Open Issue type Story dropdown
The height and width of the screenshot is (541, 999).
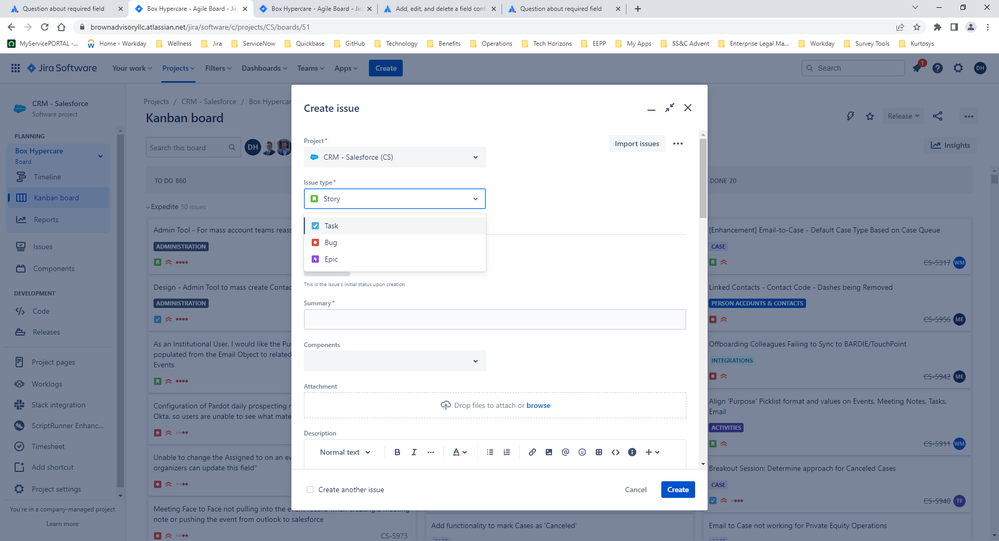pos(394,199)
